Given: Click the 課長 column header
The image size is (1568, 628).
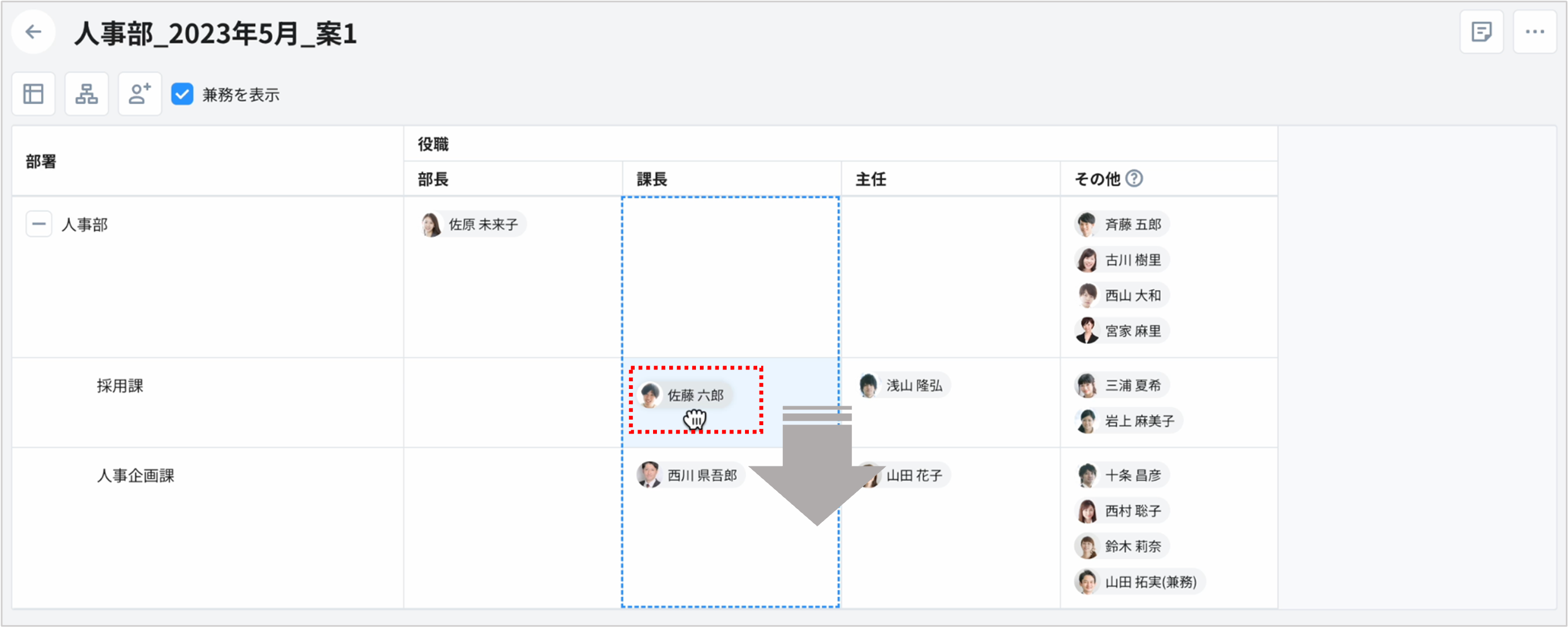Looking at the screenshot, I should [652, 179].
